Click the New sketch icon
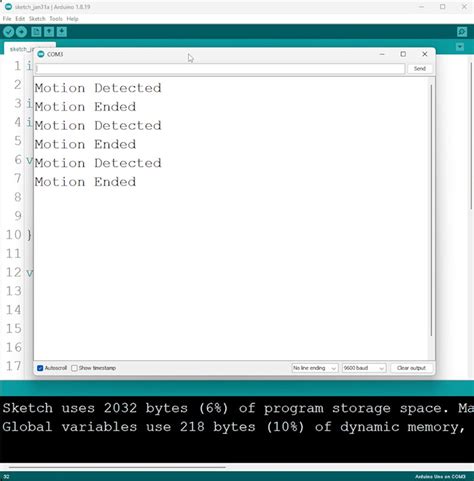The height and width of the screenshot is (481, 474). 36,32
